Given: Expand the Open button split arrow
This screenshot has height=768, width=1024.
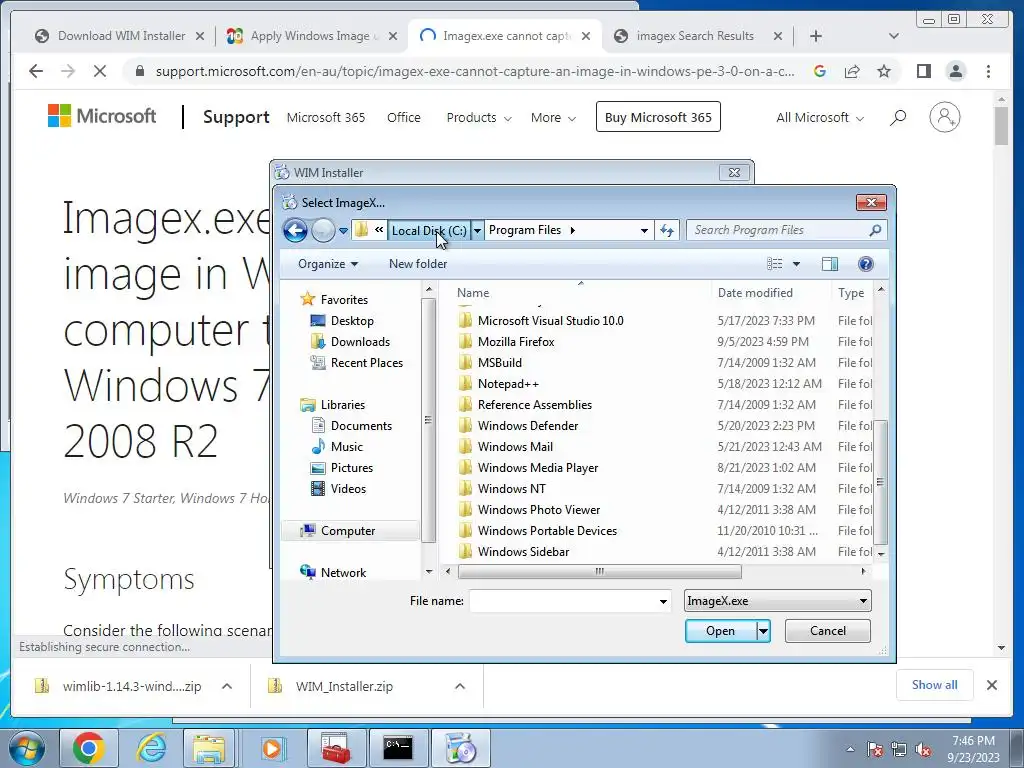Looking at the screenshot, I should coord(763,631).
